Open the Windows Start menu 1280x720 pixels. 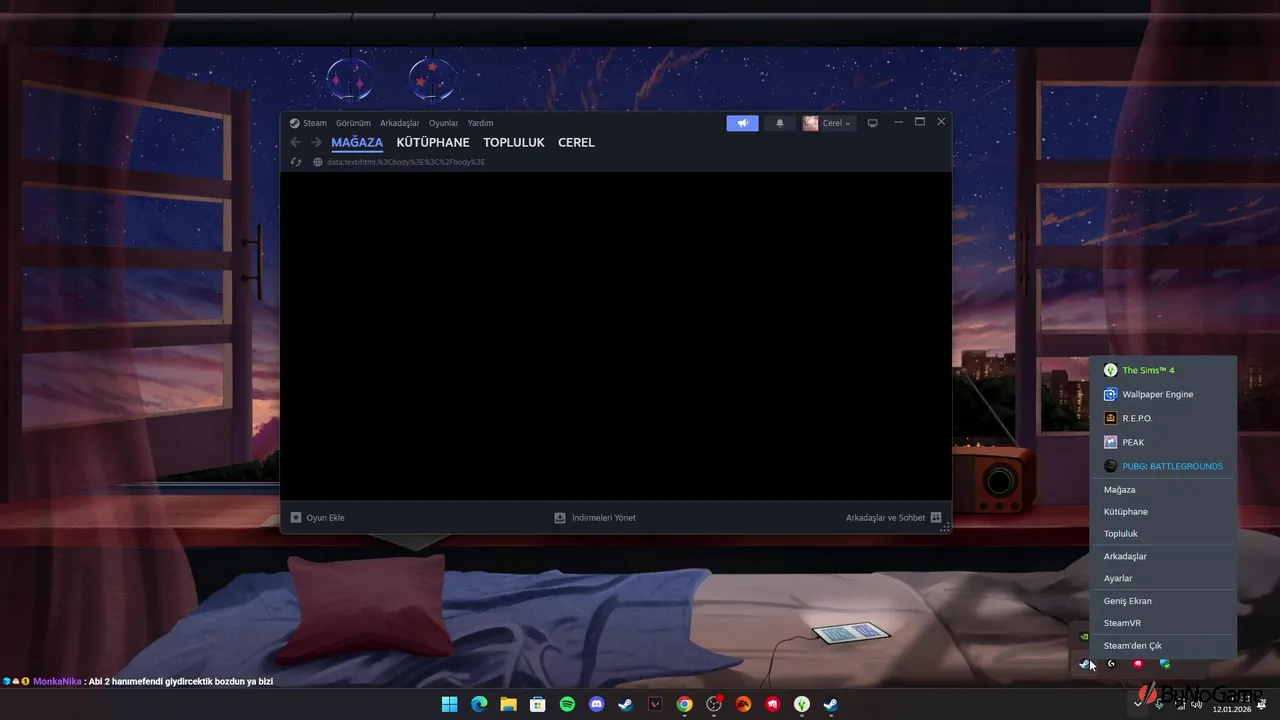(x=450, y=704)
